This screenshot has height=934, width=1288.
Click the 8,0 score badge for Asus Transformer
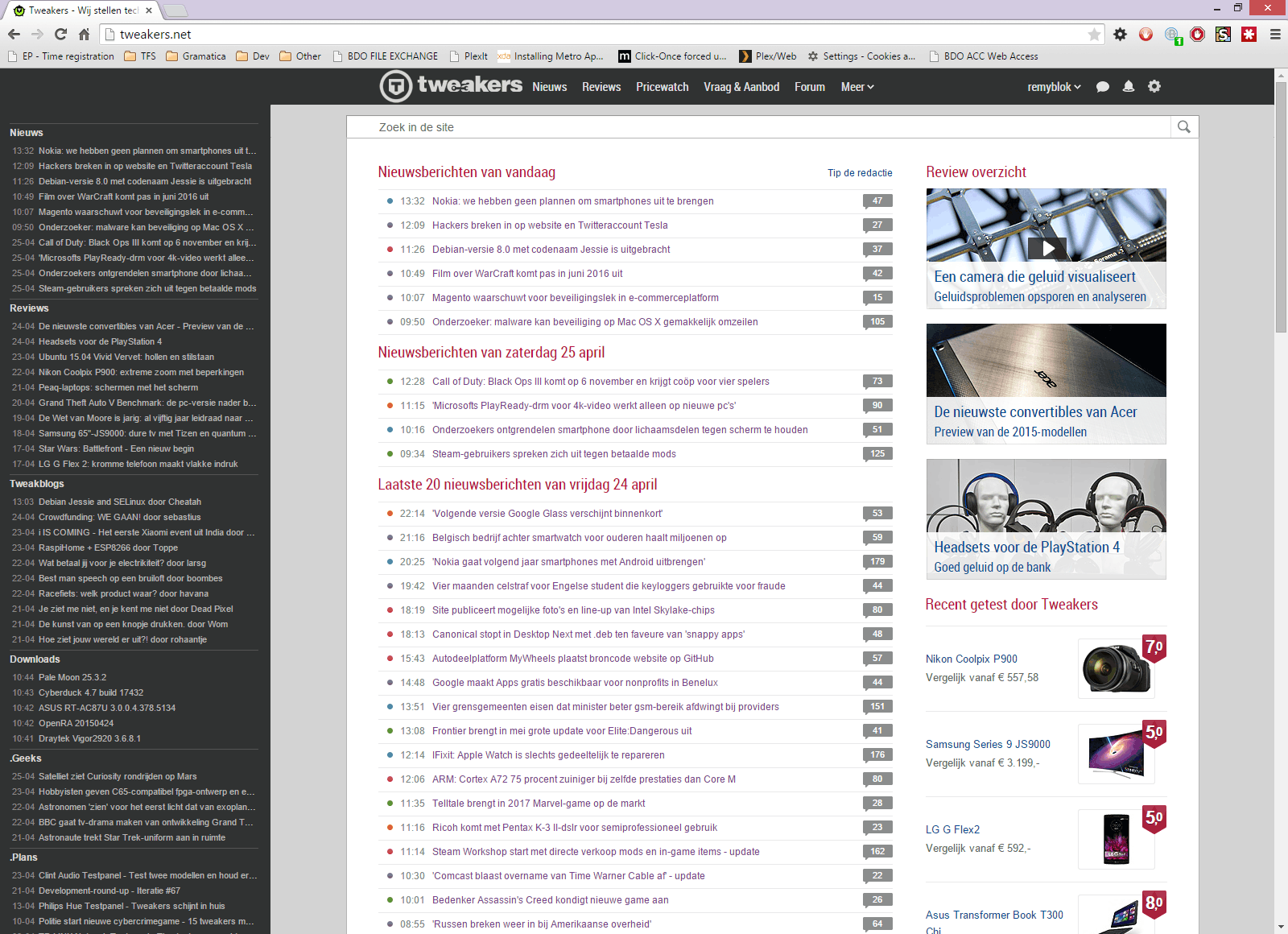coord(1154,903)
